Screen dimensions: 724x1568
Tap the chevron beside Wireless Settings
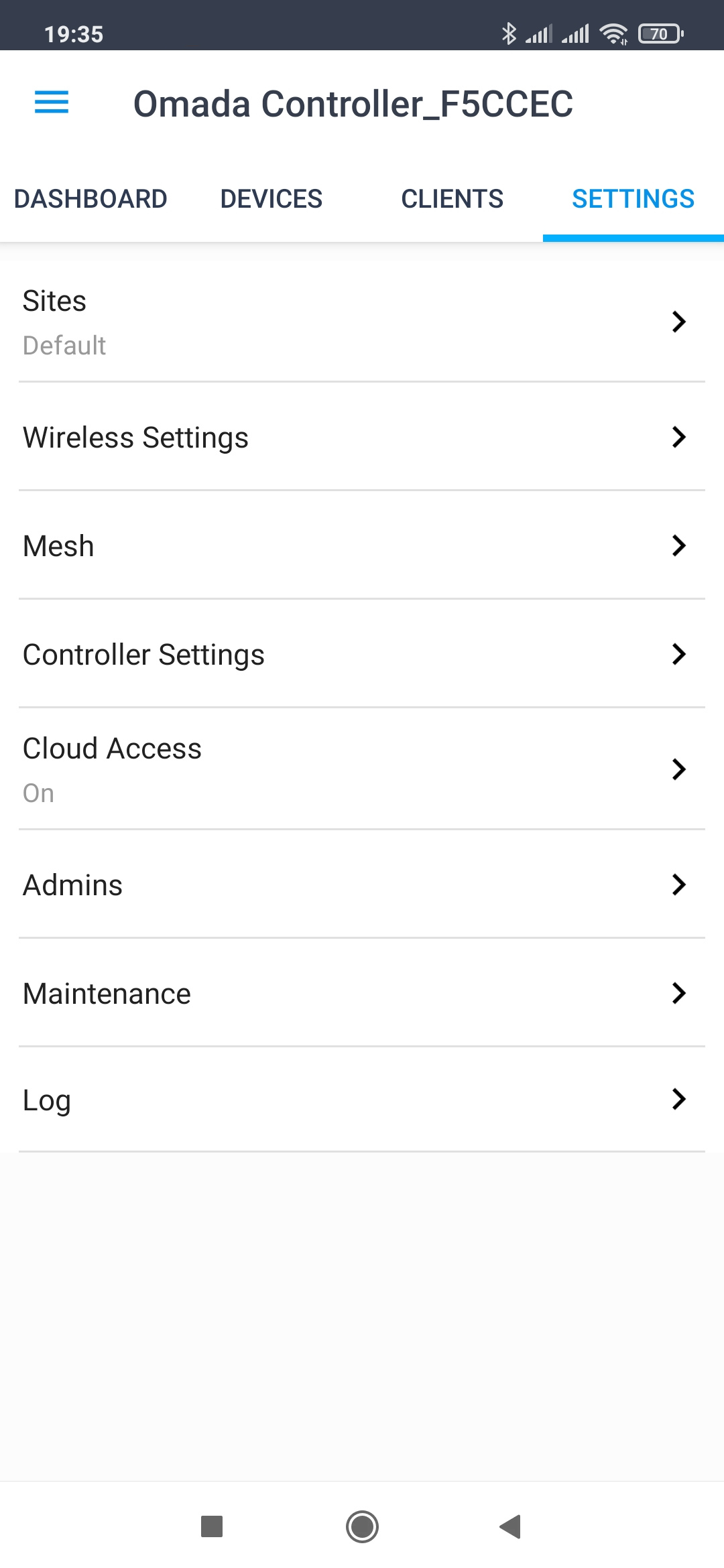pyautogui.click(x=678, y=437)
